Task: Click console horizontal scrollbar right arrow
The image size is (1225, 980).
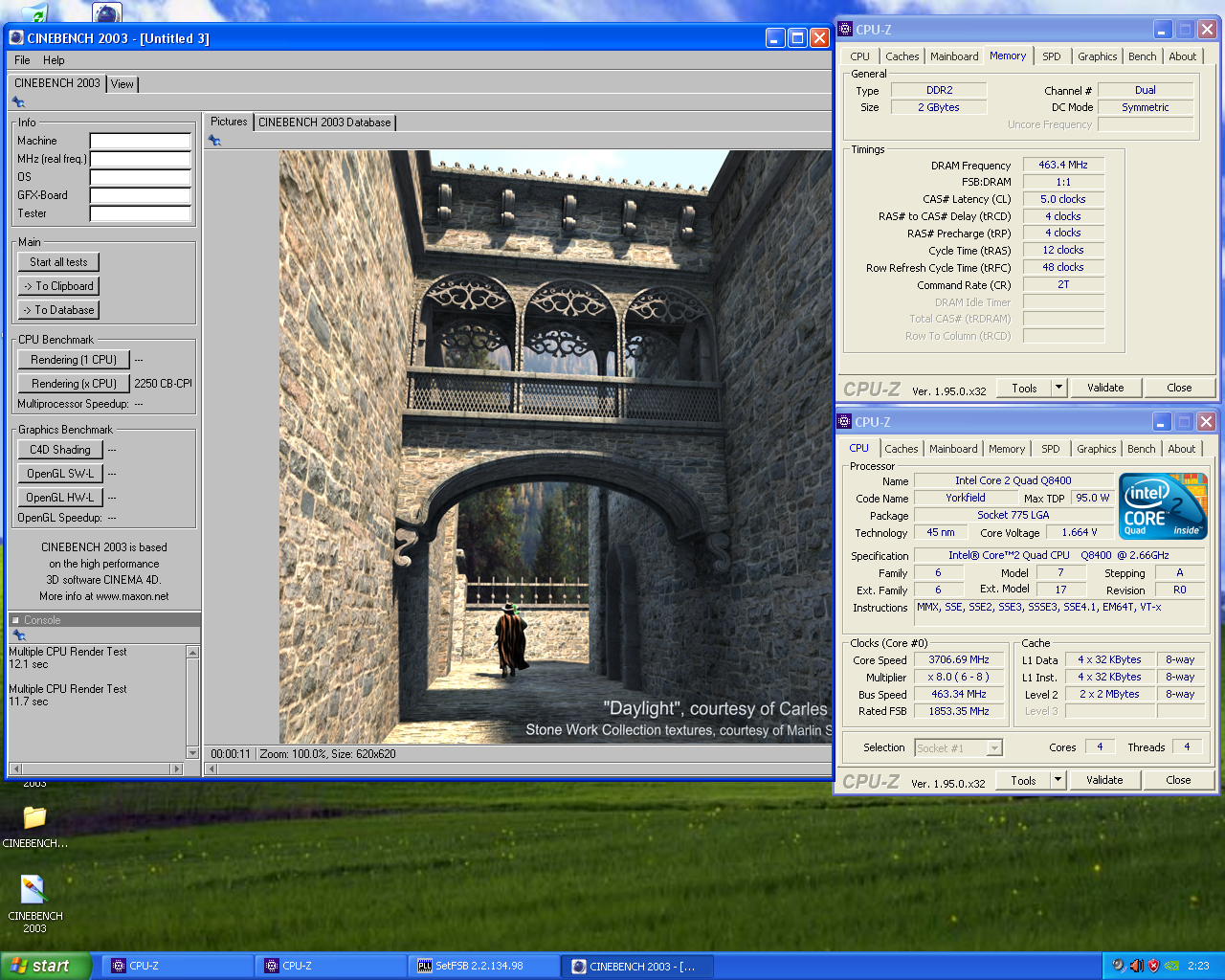Action: point(176,768)
